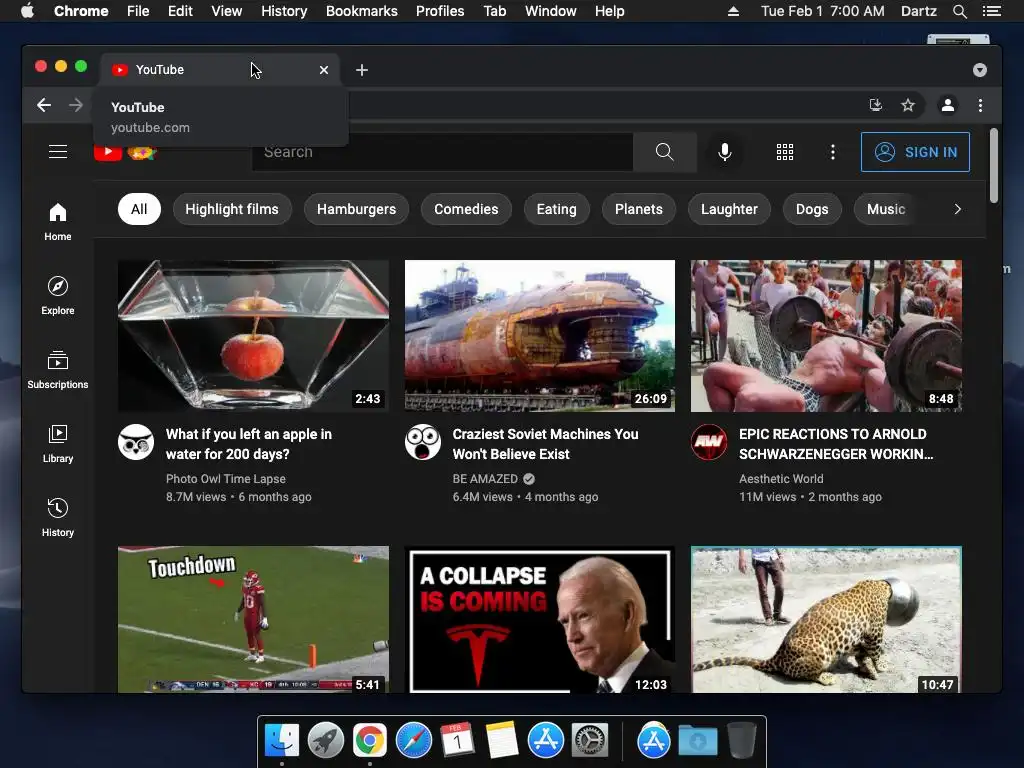The height and width of the screenshot is (768, 1024).
Task: Open the View menu
Action: 227,11
